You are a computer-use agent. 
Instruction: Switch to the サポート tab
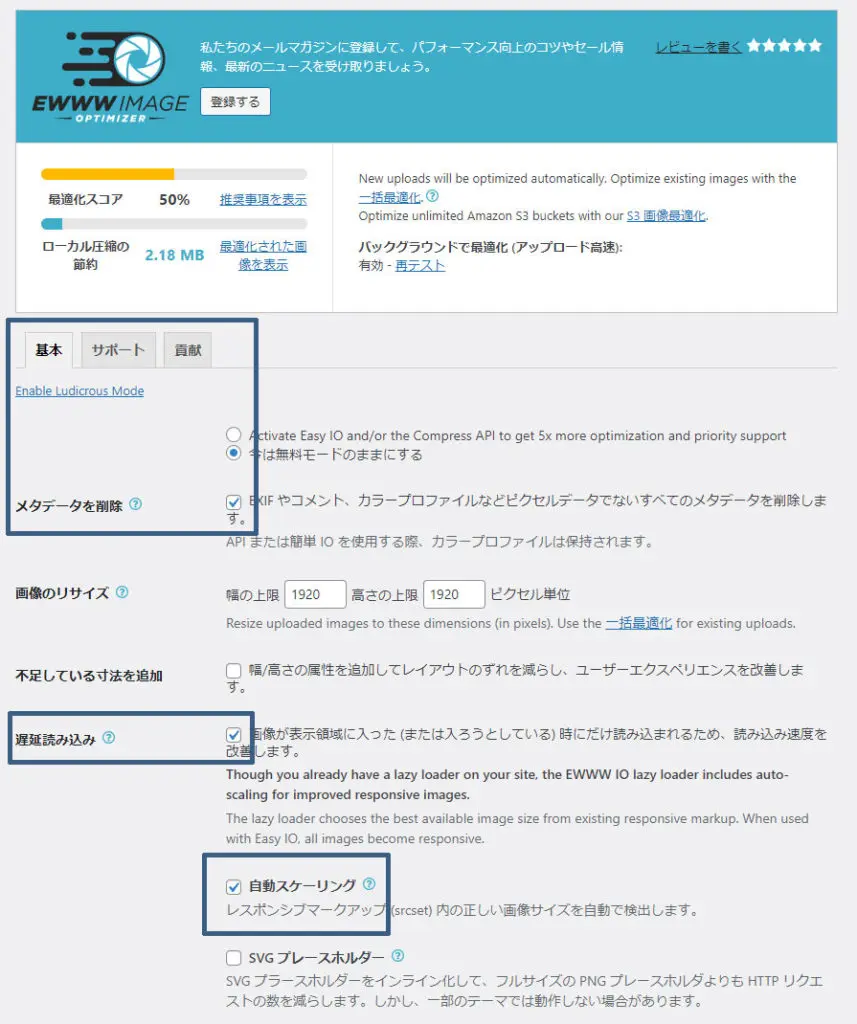pos(118,350)
